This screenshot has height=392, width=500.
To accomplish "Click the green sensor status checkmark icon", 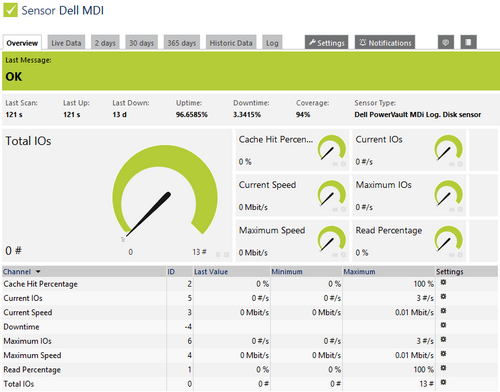I will pos(10,10).
